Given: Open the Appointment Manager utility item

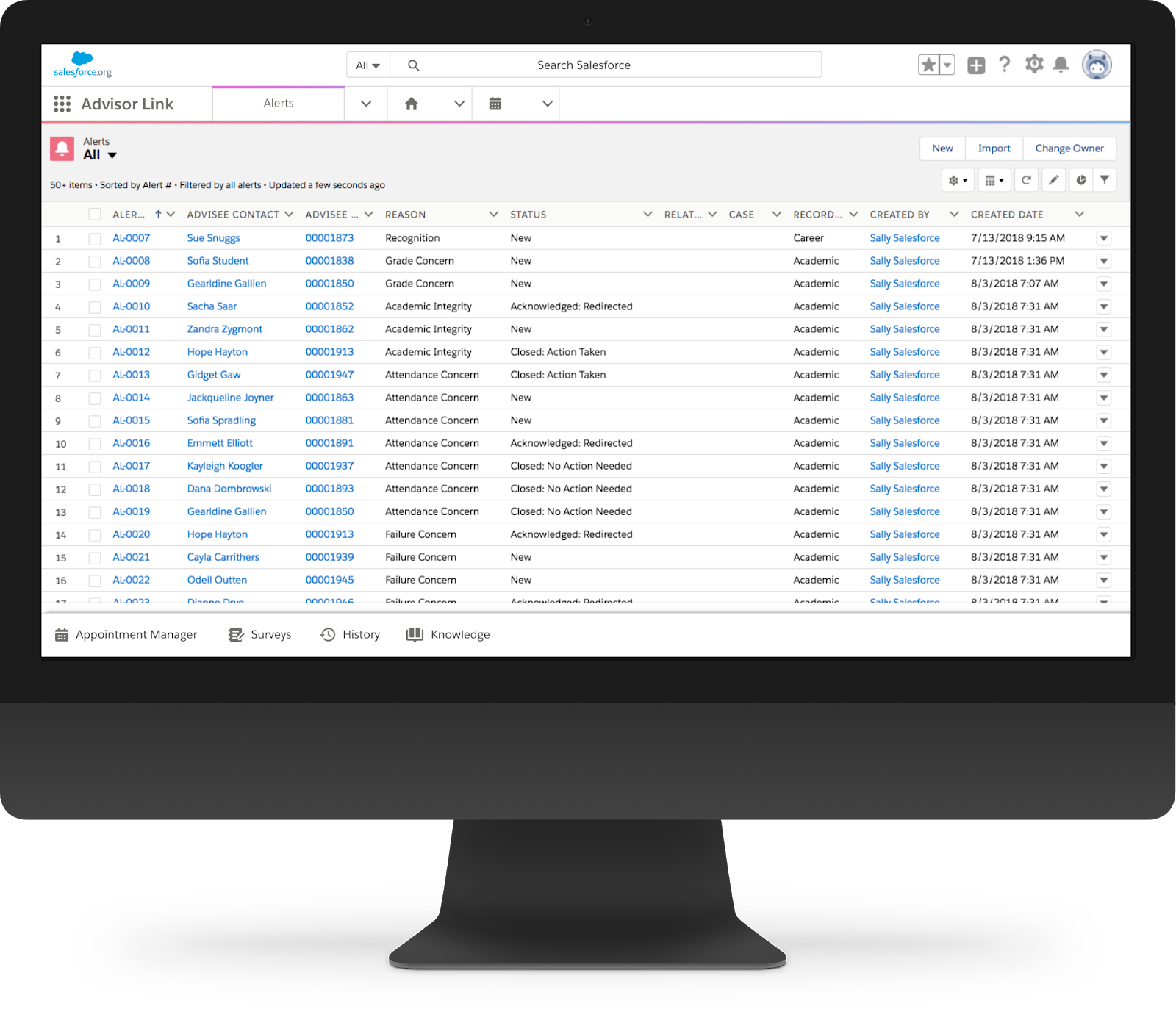Looking at the screenshot, I should tap(126, 634).
